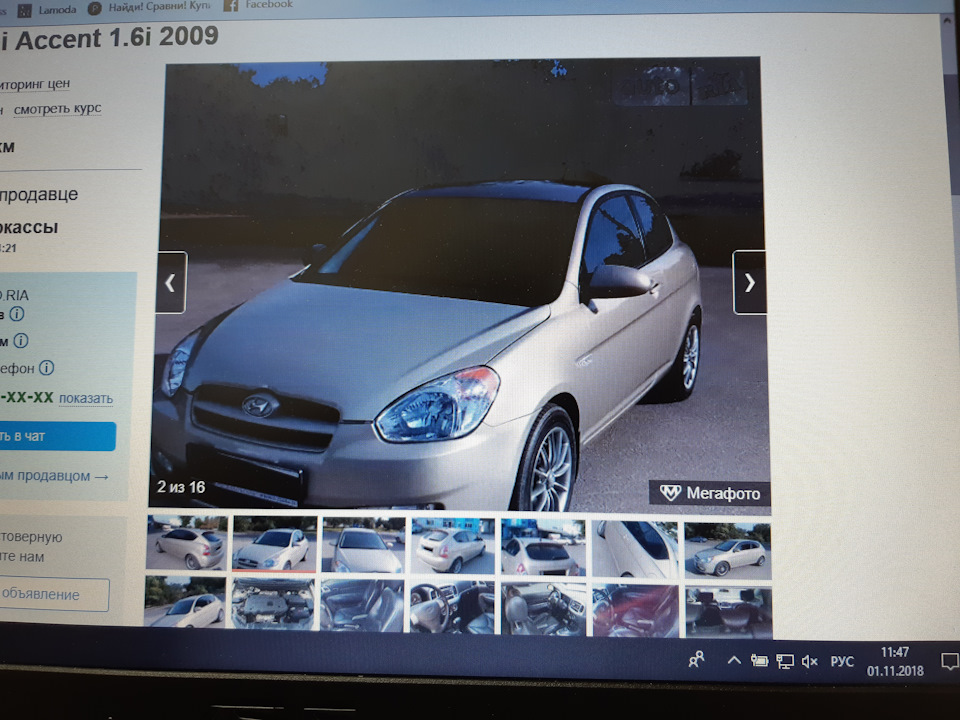Select the third thumbnail showing the front head-on
This screenshot has height=720, width=960.
364,544
